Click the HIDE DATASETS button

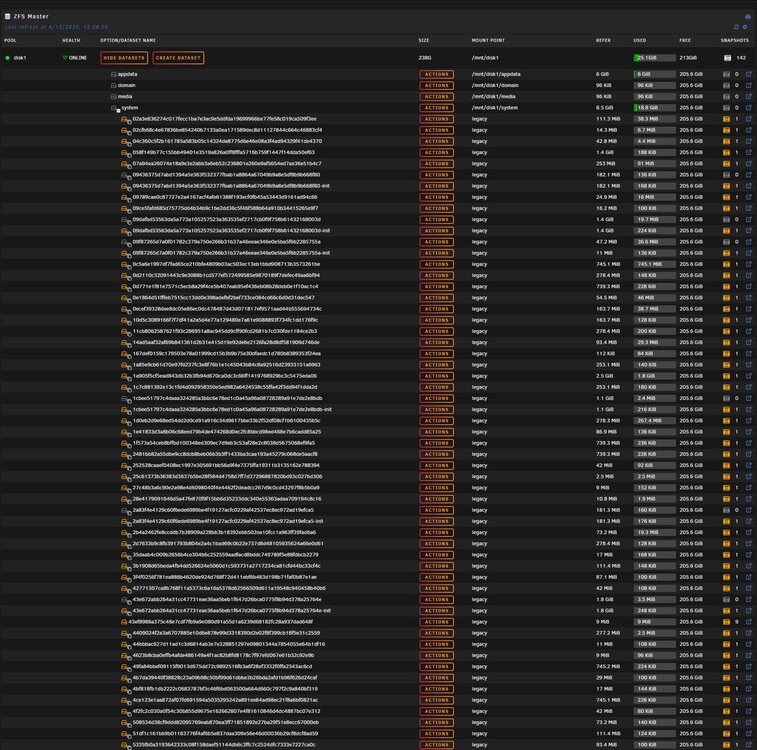point(124,58)
